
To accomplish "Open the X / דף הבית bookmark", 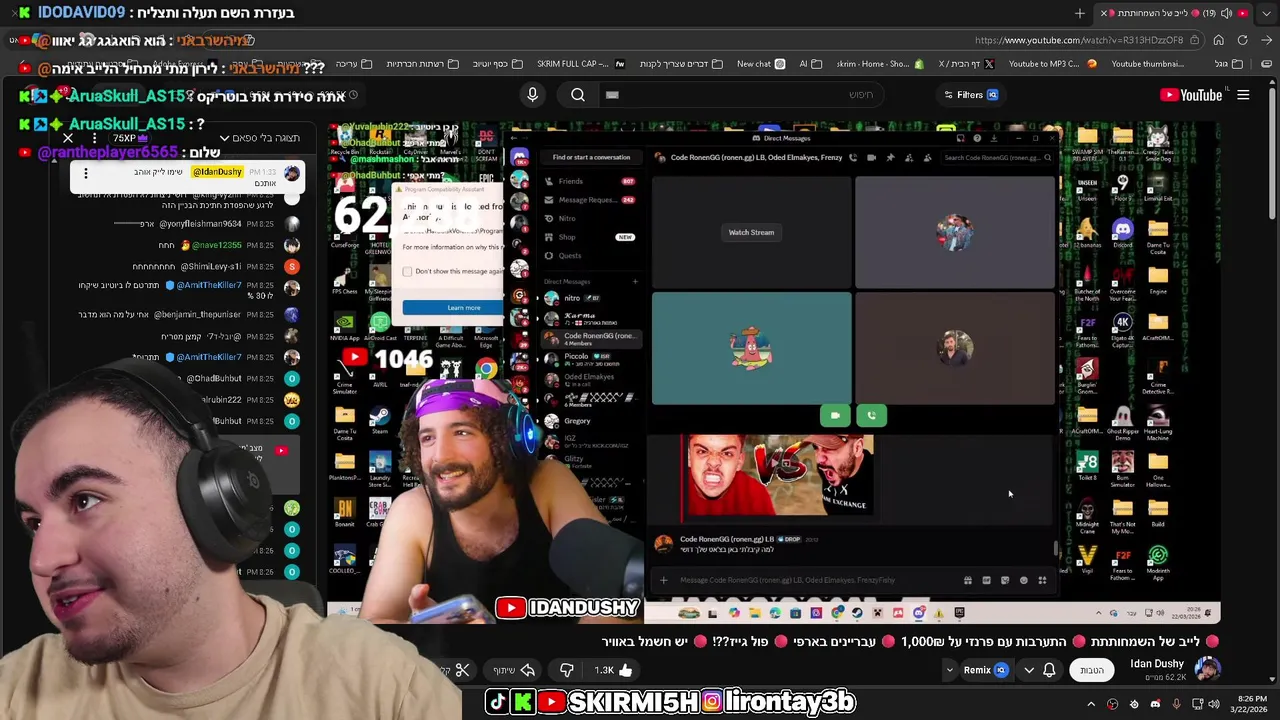I will (966, 64).
